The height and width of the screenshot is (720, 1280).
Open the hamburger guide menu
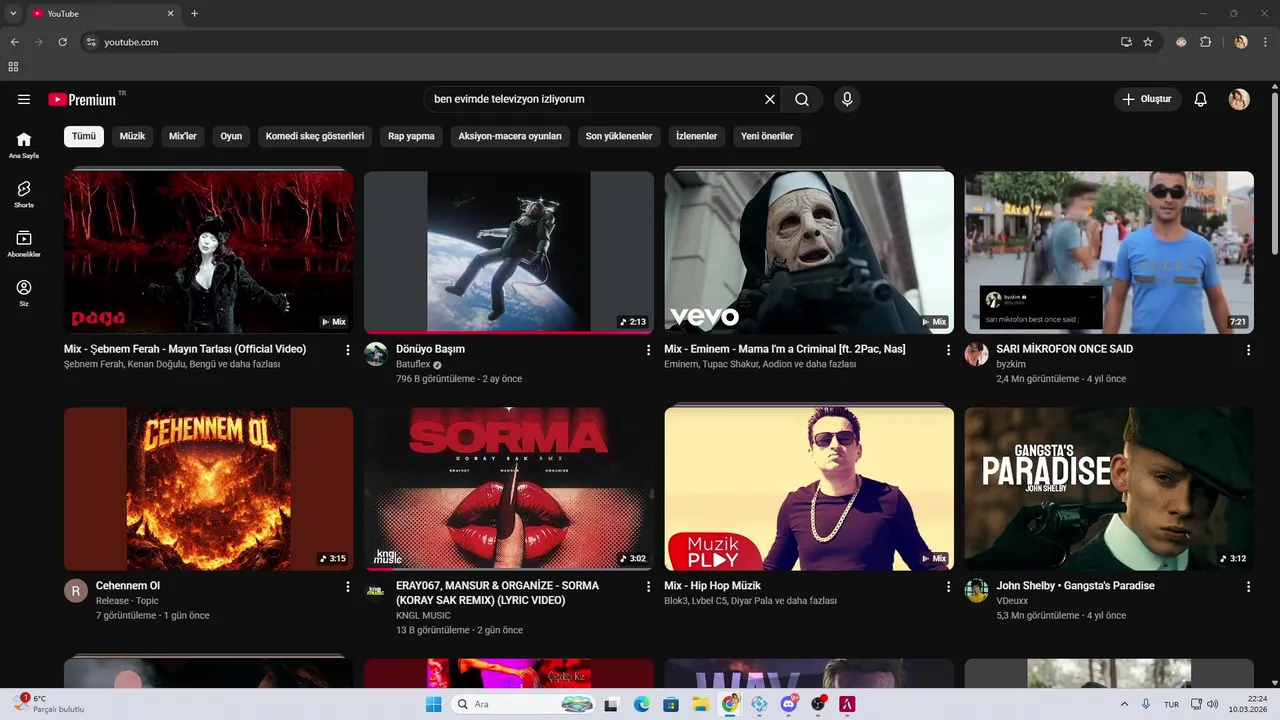(x=24, y=99)
